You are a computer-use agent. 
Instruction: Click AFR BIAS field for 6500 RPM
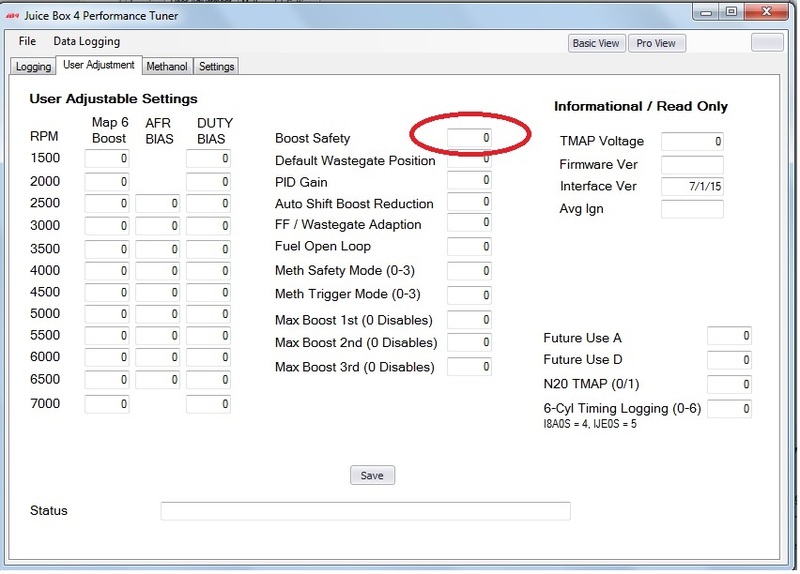pos(158,380)
